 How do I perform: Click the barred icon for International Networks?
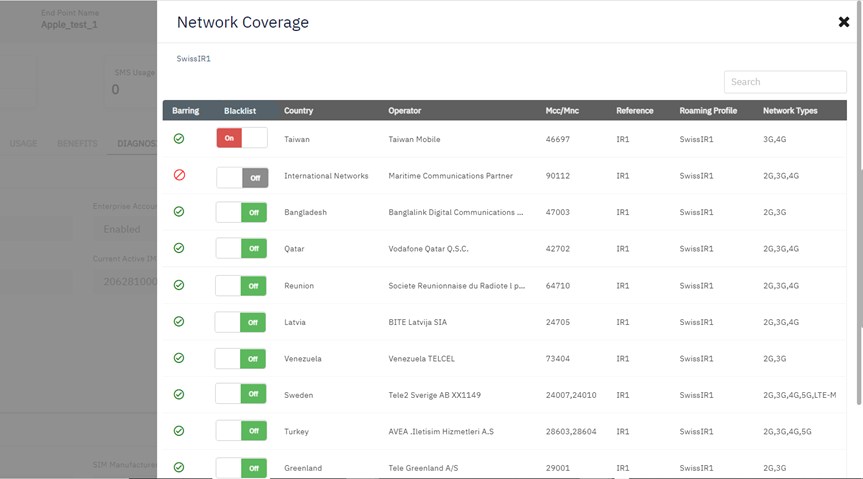[179, 175]
